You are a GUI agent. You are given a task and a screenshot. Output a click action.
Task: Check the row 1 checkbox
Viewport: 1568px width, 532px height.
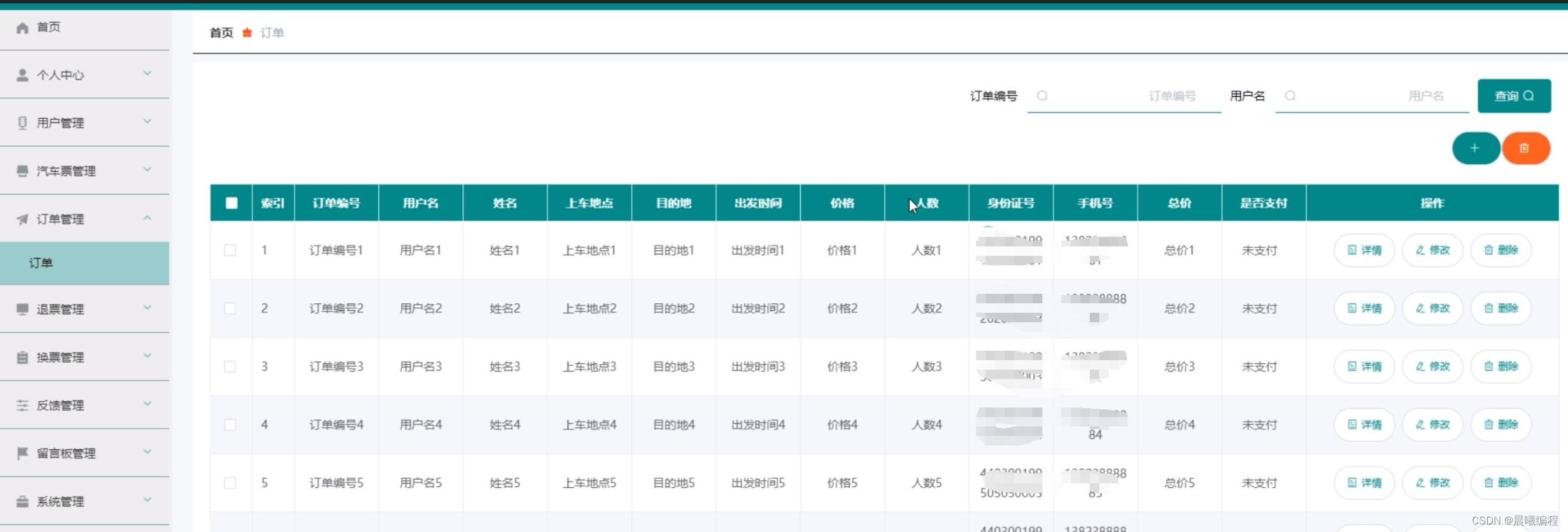[x=230, y=250]
